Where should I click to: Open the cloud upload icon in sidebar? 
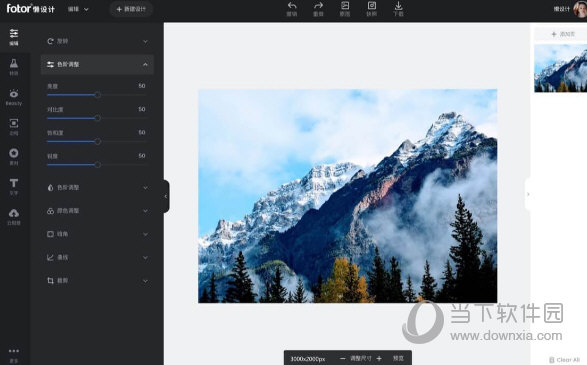[14, 213]
